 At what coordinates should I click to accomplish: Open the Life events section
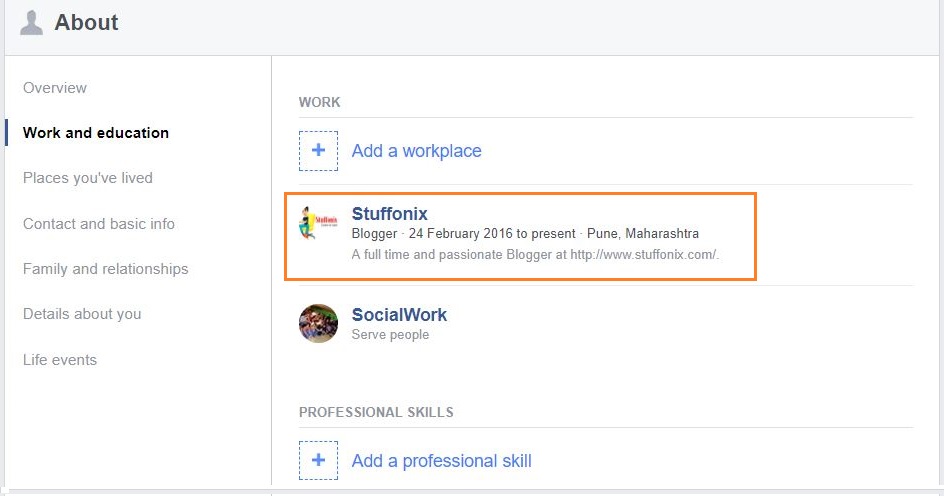60,360
